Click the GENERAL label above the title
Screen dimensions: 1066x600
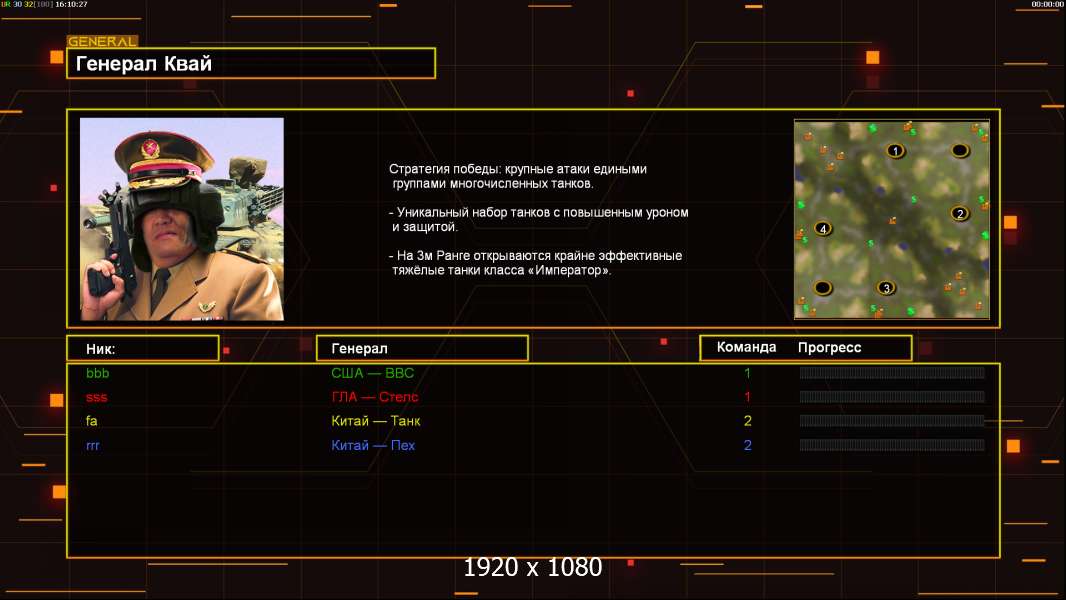102,41
